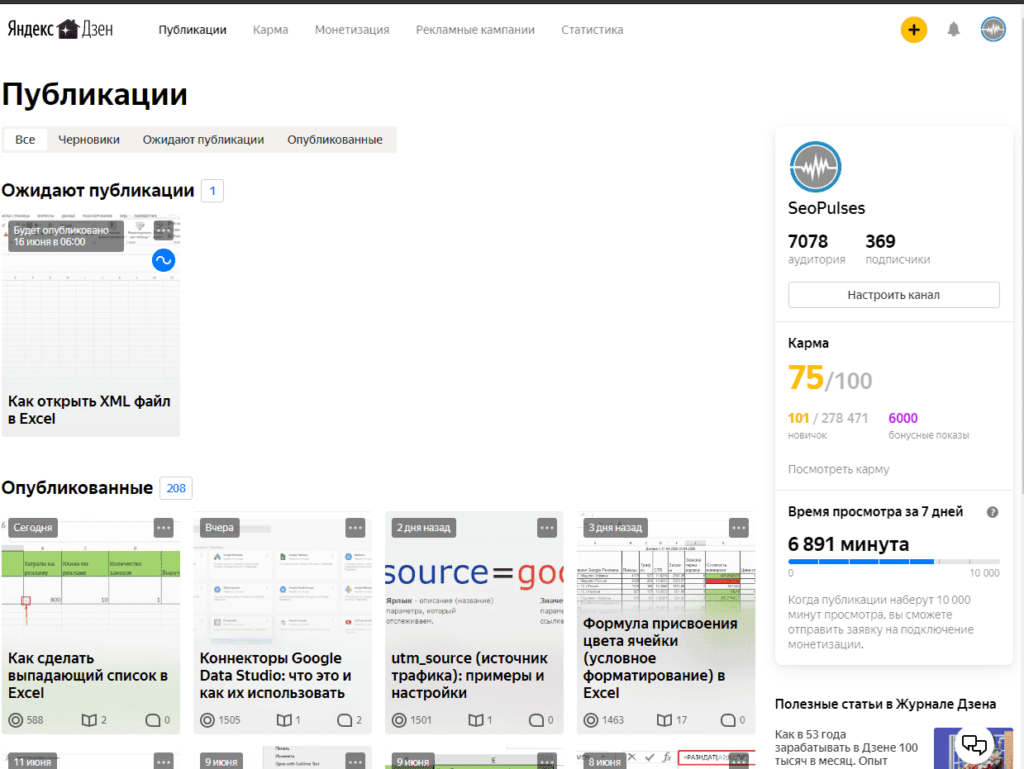Click the Вчера date label on the card
Viewport: 1024px width, 769px height.
point(219,527)
